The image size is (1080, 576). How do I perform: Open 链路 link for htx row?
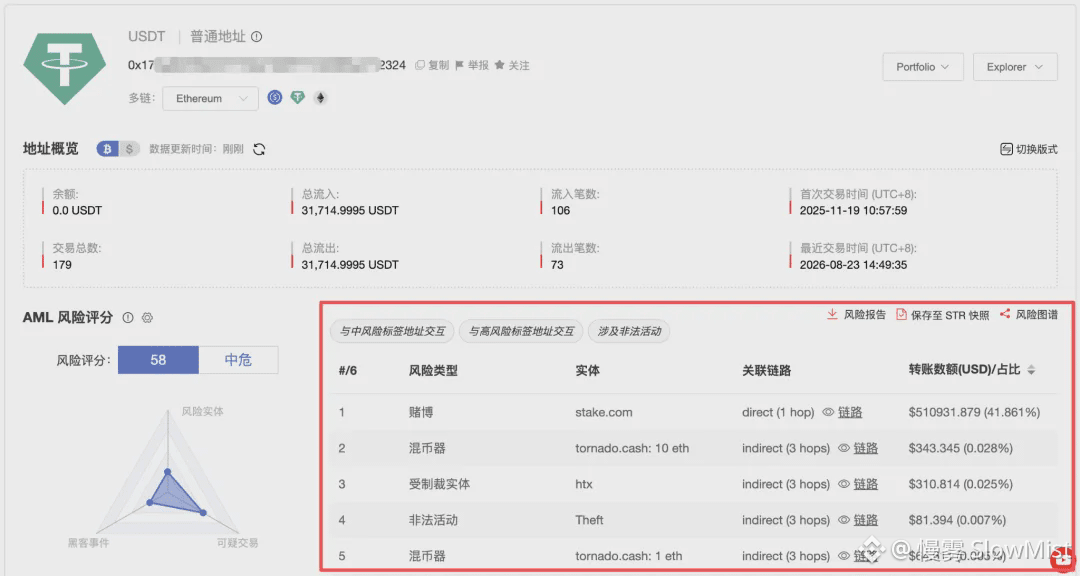pyautogui.click(x=865, y=484)
